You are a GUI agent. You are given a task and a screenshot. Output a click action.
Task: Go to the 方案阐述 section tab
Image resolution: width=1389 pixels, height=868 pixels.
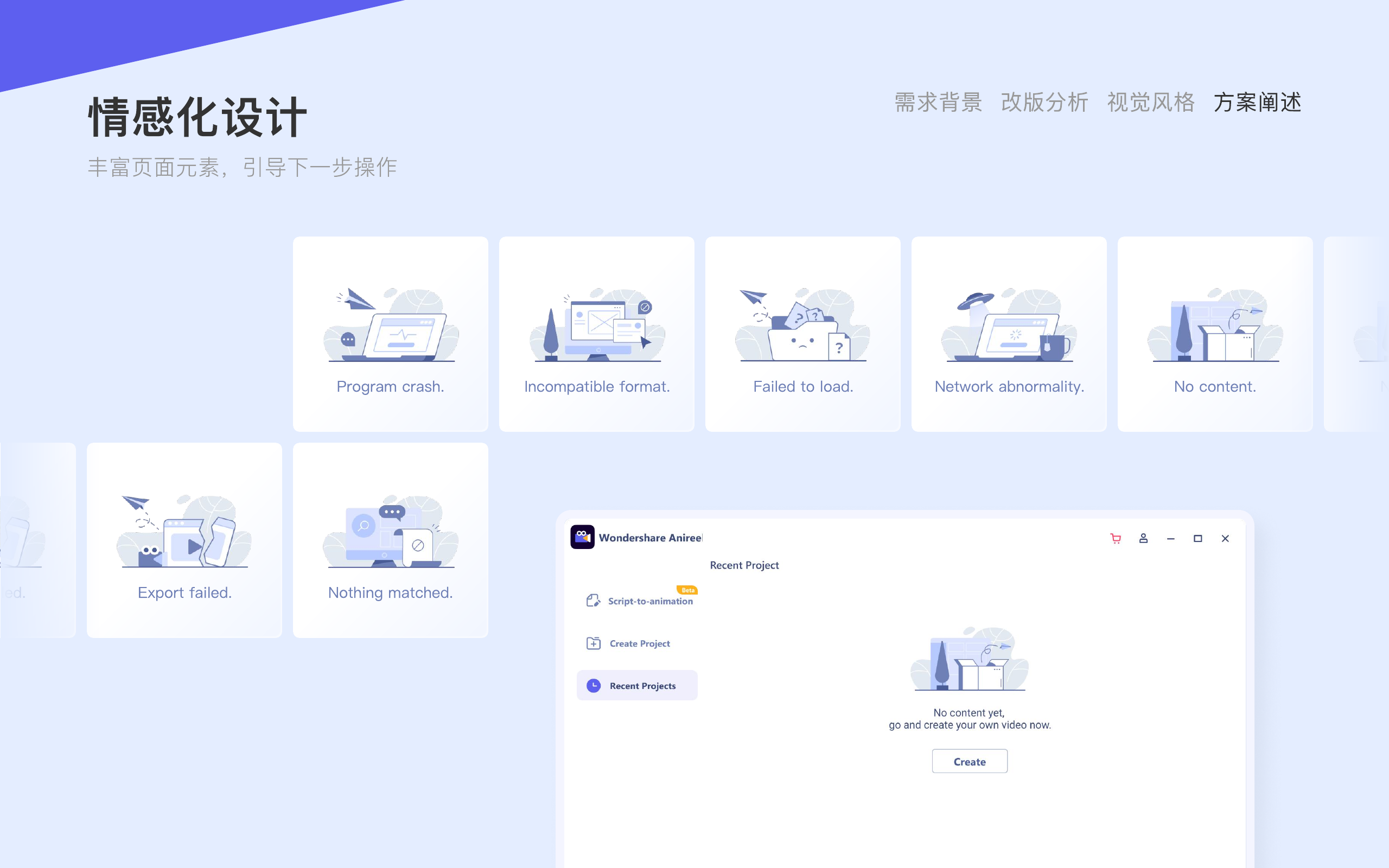tap(1257, 103)
